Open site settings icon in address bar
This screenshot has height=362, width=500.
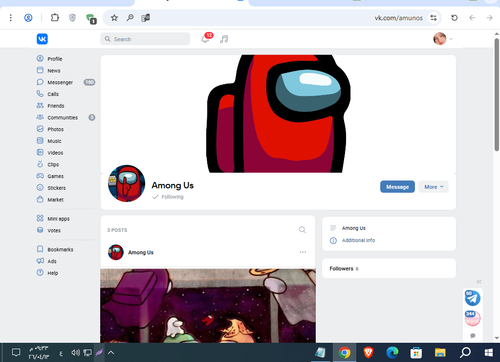tap(433, 18)
